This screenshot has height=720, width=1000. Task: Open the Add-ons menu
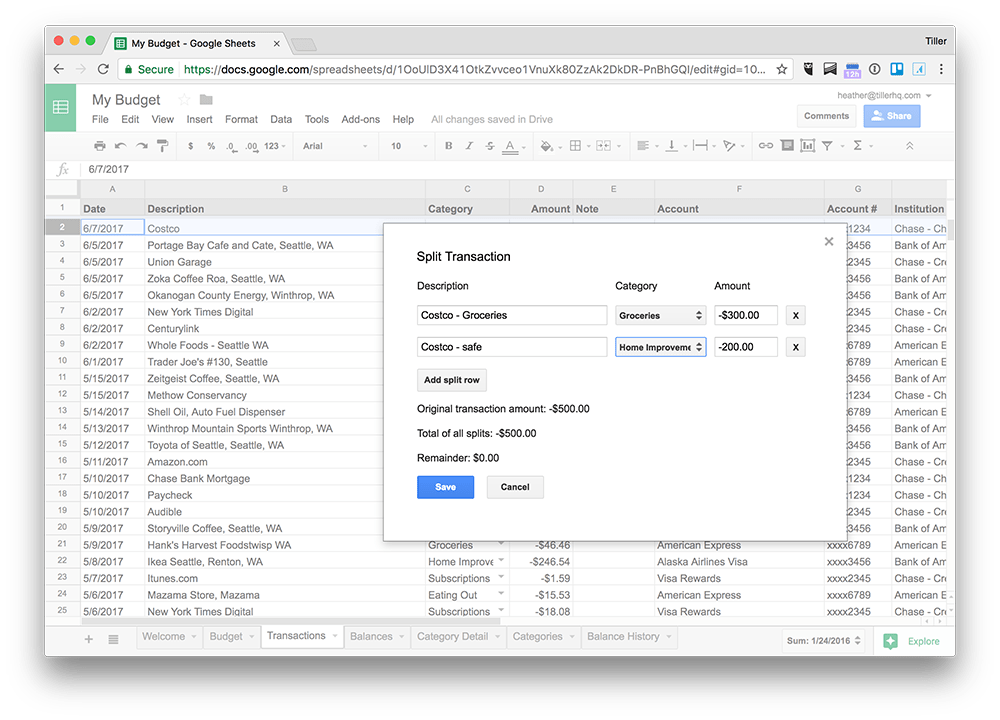[x=360, y=119]
